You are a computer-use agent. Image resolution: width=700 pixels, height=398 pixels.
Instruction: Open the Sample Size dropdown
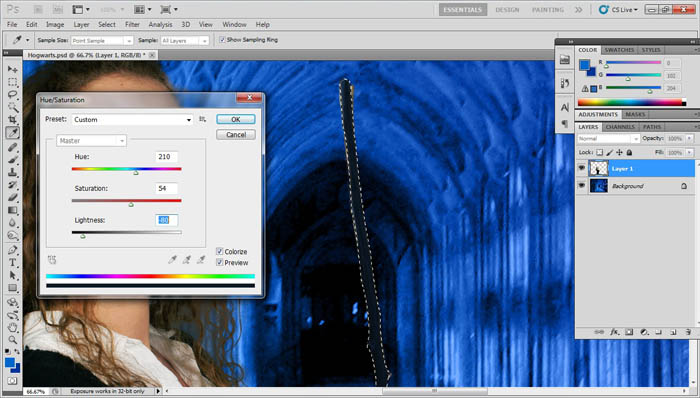click(102, 41)
